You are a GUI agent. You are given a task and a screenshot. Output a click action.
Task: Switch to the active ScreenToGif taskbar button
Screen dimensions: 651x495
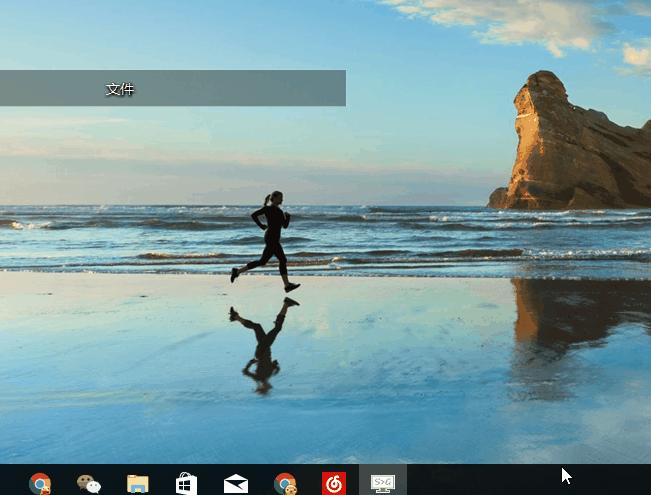pyautogui.click(x=383, y=483)
